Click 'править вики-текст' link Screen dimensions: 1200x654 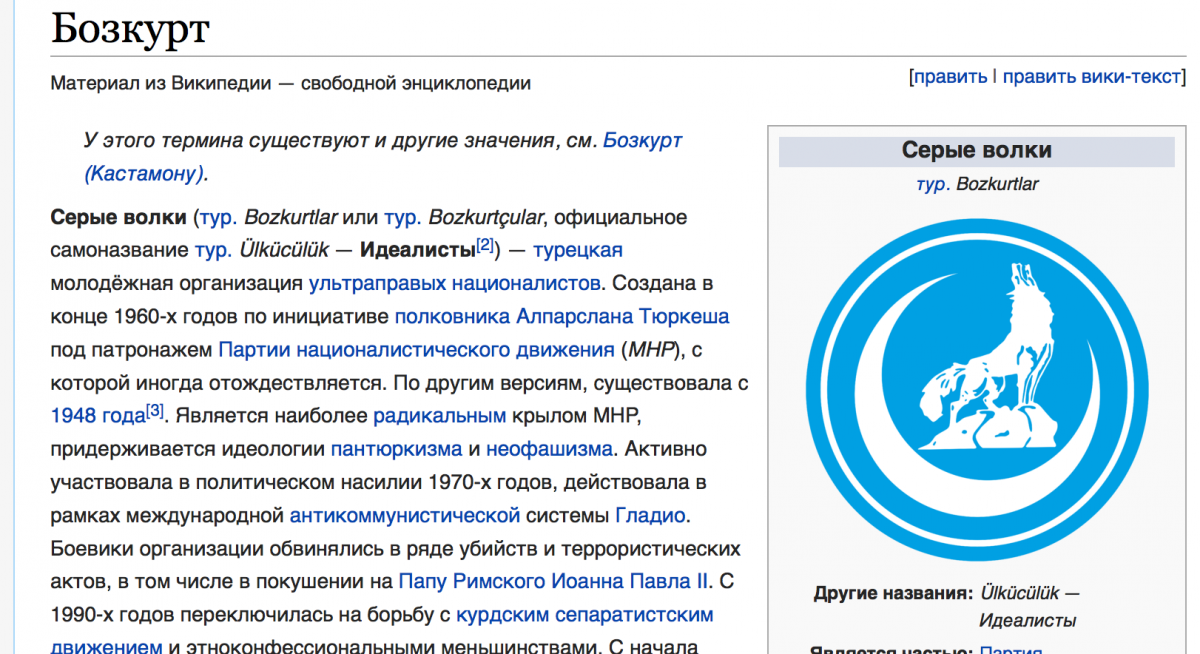click(x=1092, y=77)
